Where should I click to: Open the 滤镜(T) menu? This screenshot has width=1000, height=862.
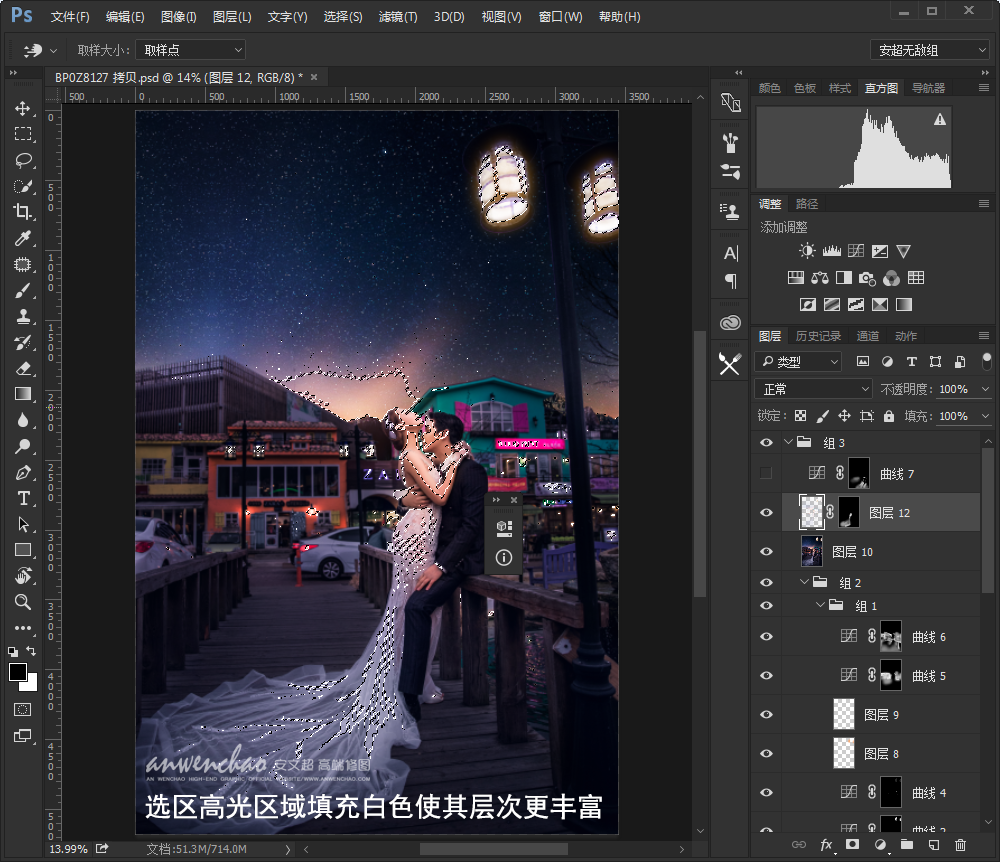click(398, 17)
